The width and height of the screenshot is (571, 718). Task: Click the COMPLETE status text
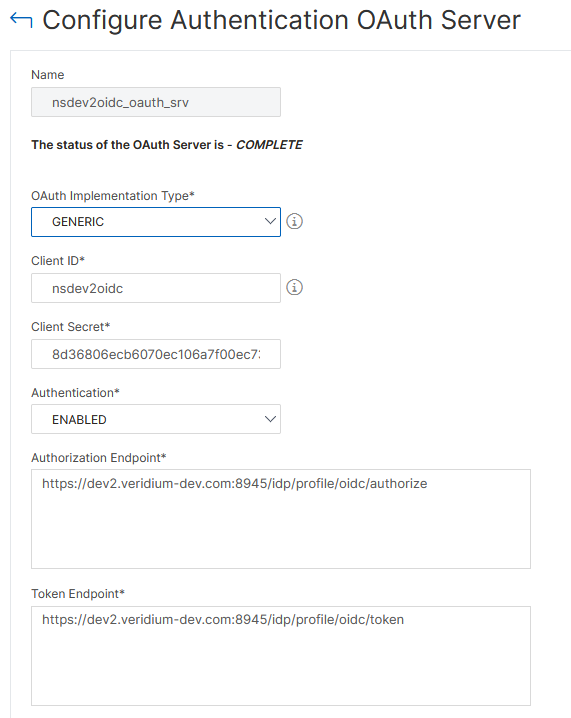(x=269, y=145)
